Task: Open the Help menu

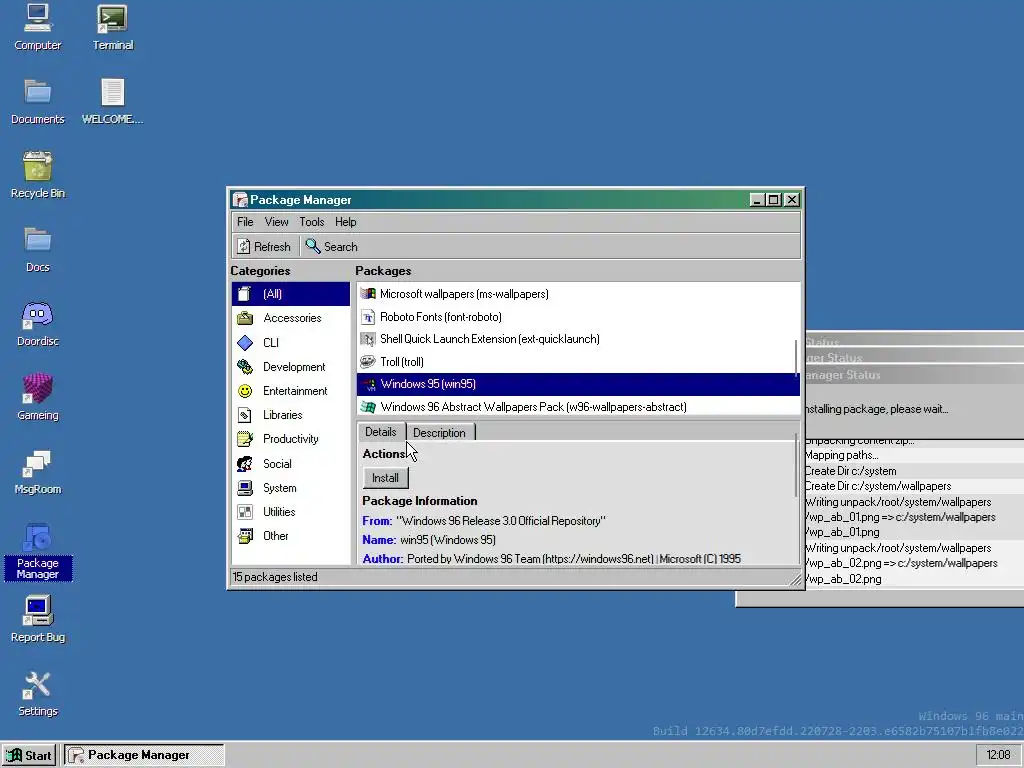Action: 345,222
